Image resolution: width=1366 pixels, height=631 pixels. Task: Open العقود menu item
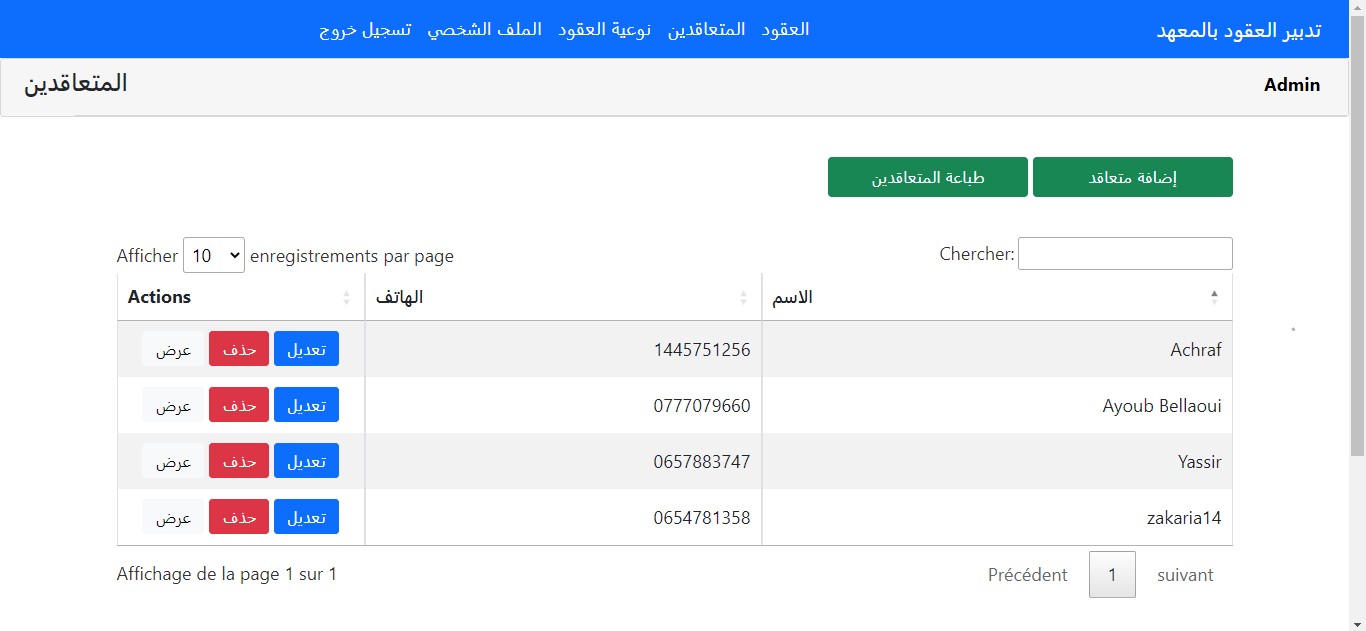pyautogui.click(x=786, y=29)
